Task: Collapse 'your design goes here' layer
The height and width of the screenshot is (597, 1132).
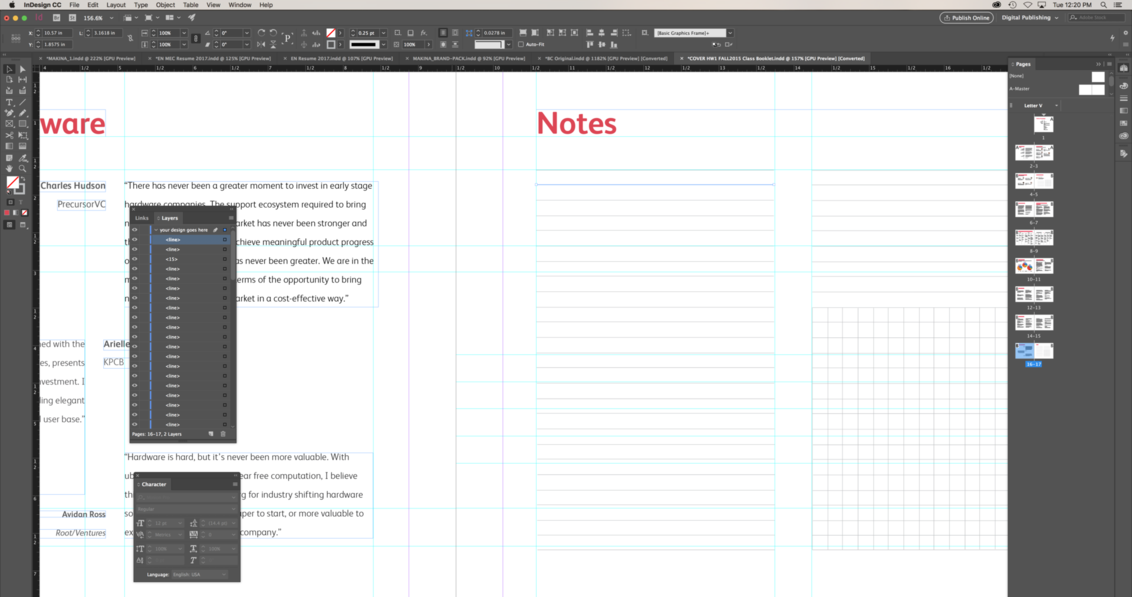Action: [x=155, y=230]
